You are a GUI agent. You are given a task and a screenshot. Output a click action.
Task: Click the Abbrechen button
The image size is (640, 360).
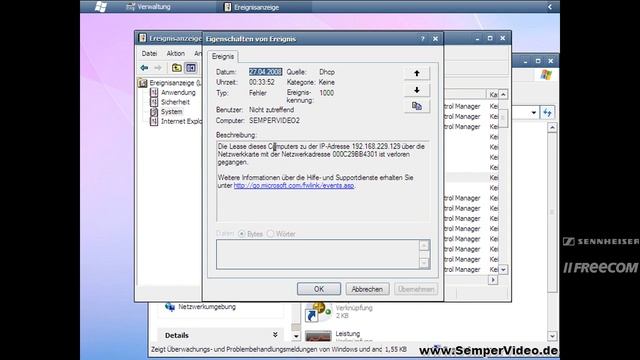[x=367, y=289]
